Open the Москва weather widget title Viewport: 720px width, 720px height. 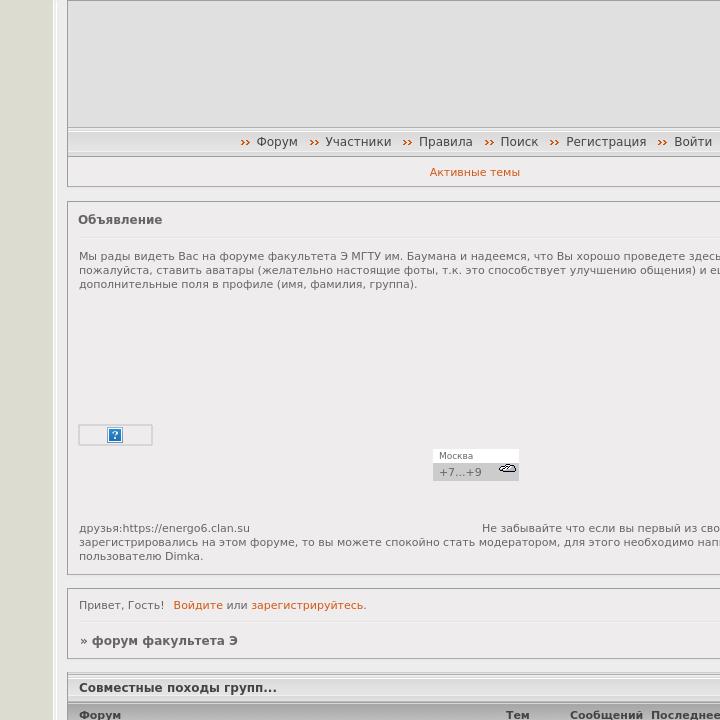[x=456, y=456]
